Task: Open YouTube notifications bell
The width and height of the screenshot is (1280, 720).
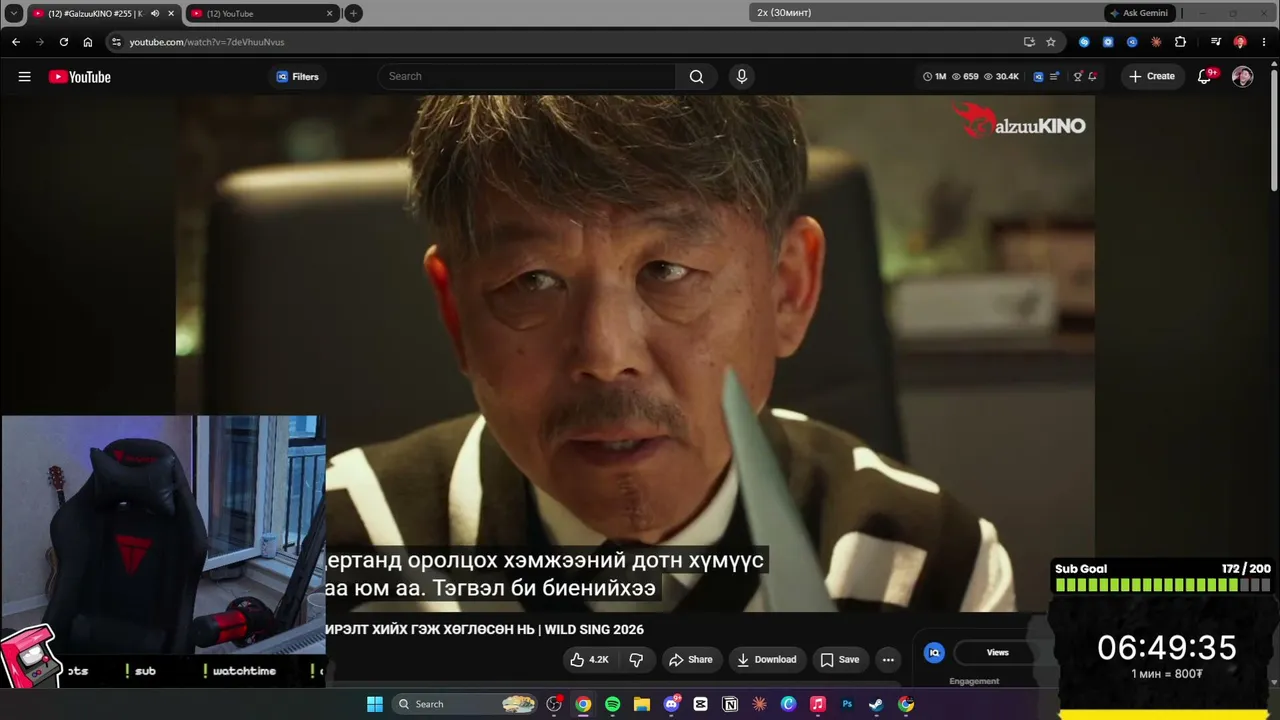Action: [x=1205, y=77]
